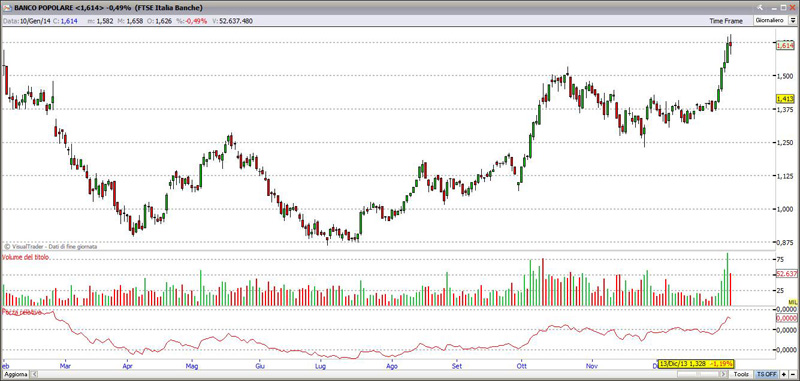Click the 75 volume axis label
800x381 pixels.
(x=780, y=259)
